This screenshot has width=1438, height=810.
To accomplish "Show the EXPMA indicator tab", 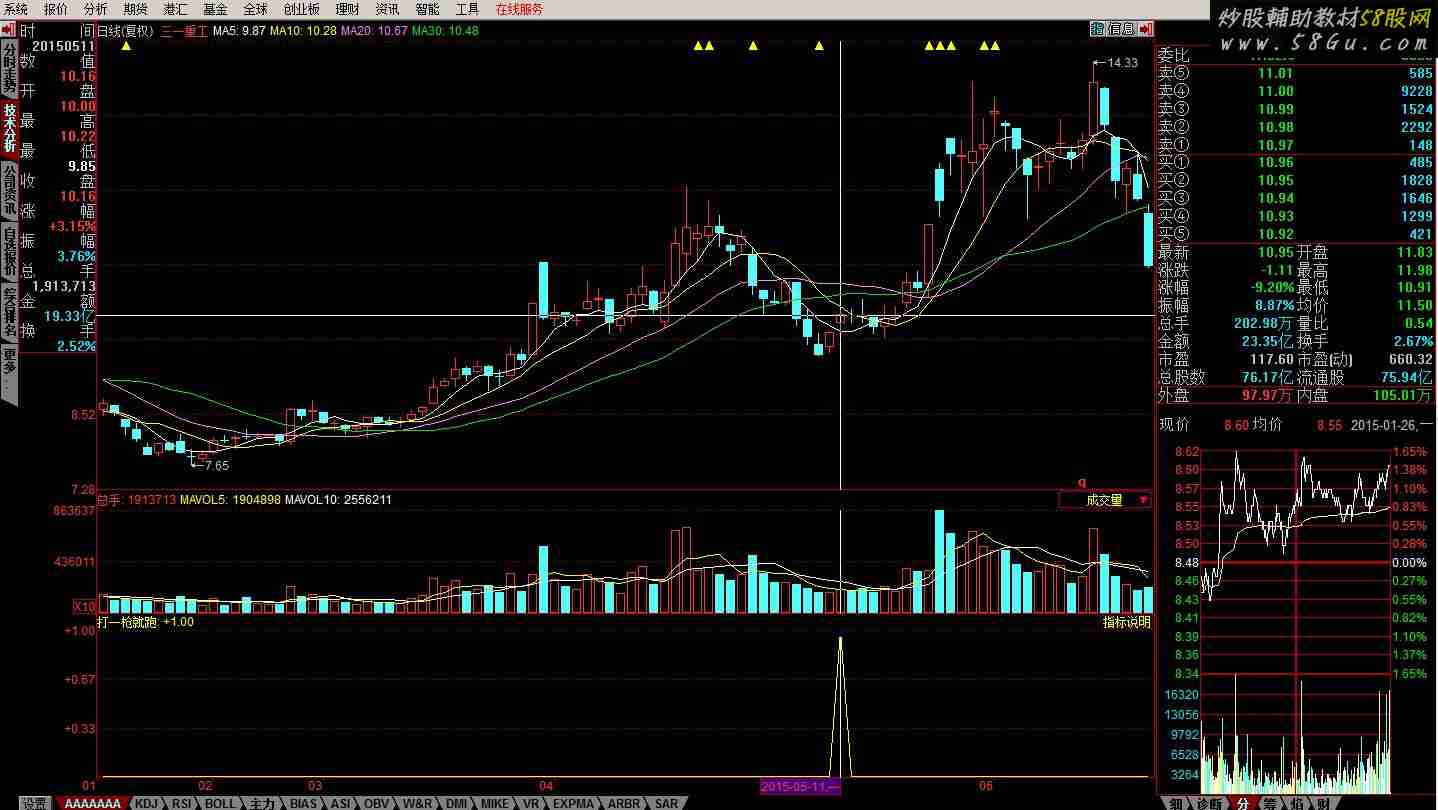I will tap(573, 803).
